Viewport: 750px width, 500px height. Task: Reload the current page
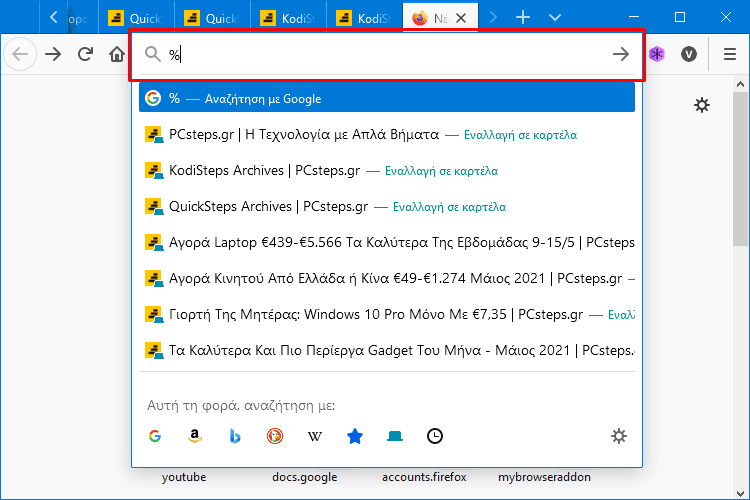point(85,54)
